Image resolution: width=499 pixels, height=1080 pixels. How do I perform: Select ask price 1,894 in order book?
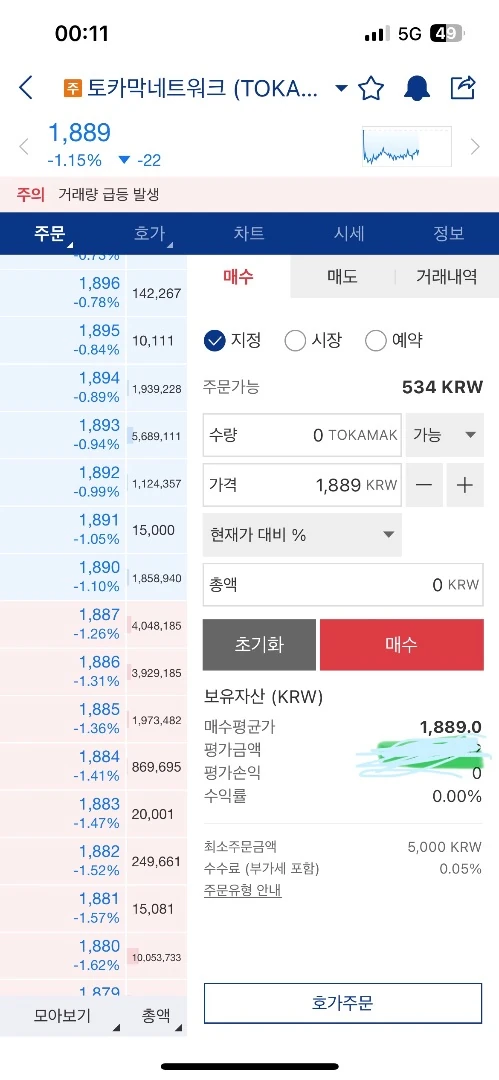click(x=63, y=388)
